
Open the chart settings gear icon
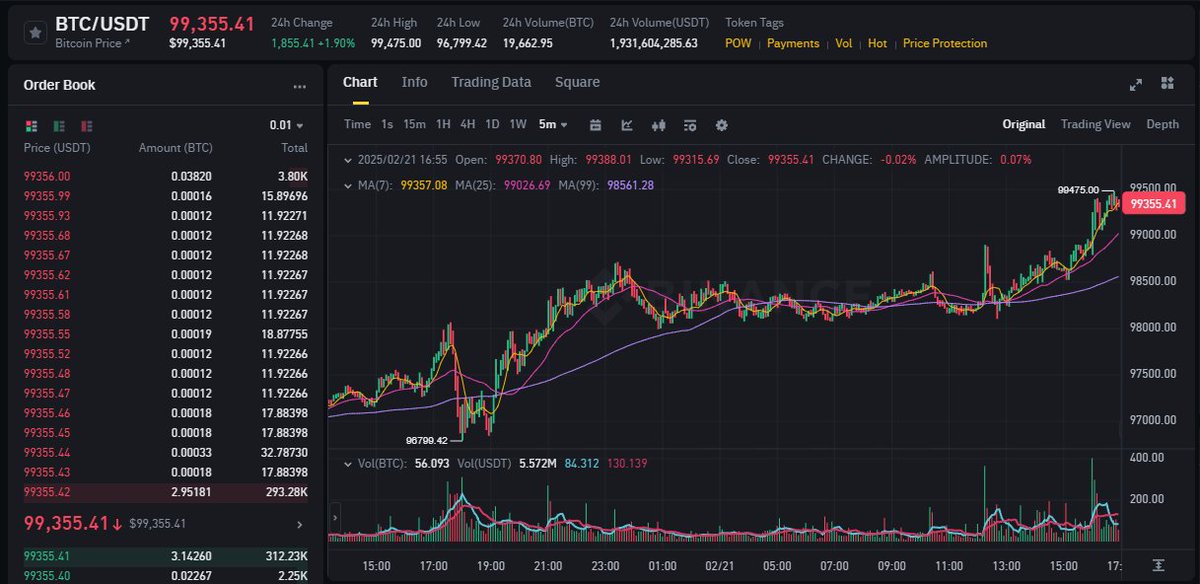coord(722,125)
